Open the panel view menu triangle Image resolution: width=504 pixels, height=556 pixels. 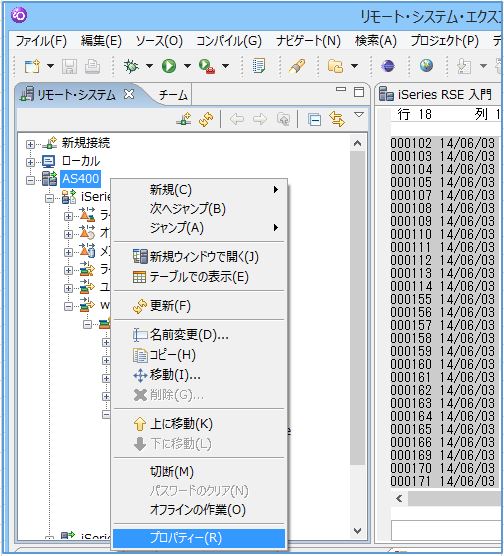359,115
